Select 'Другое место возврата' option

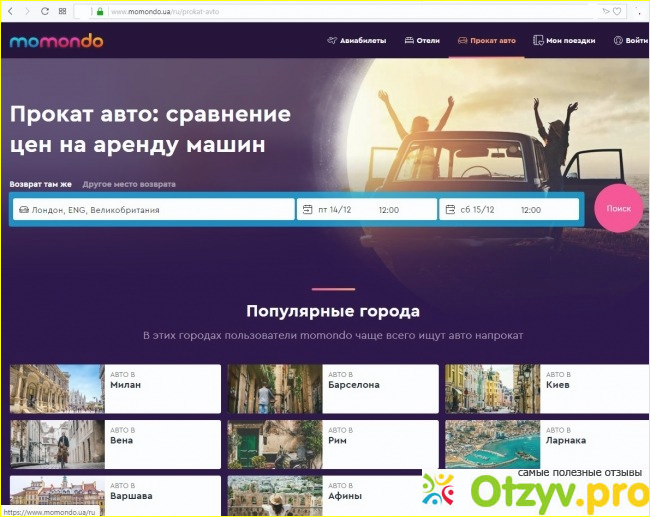point(129,185)
